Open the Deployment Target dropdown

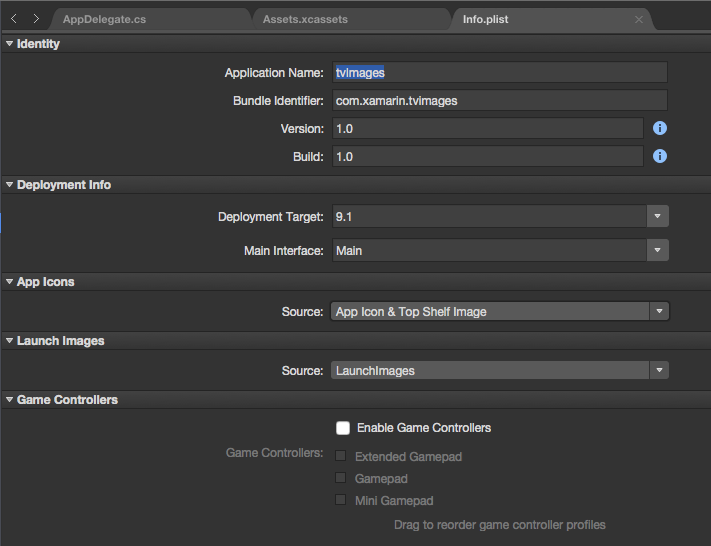click(657, 216)
